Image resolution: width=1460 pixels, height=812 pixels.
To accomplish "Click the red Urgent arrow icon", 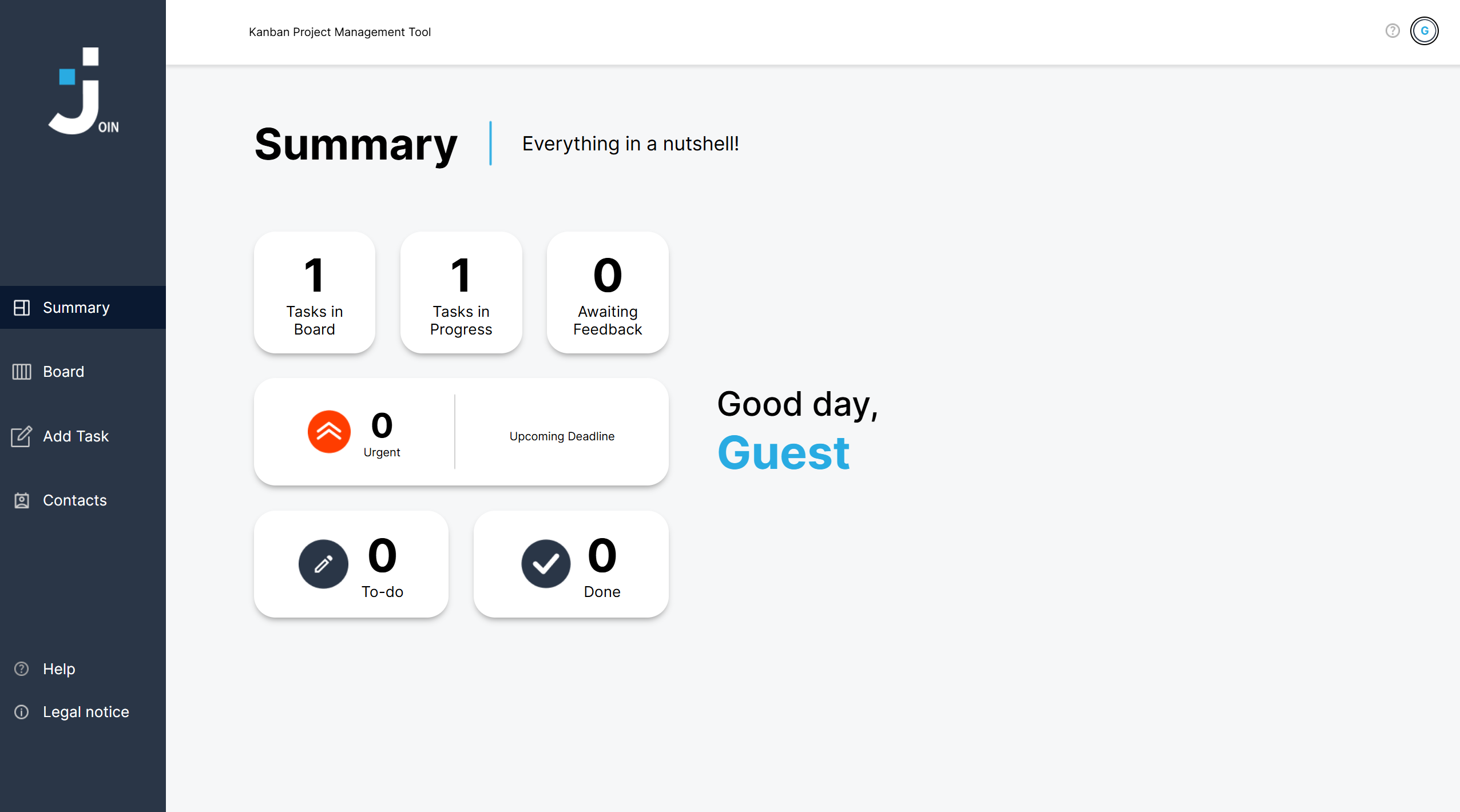I will [x=329, y=432].
